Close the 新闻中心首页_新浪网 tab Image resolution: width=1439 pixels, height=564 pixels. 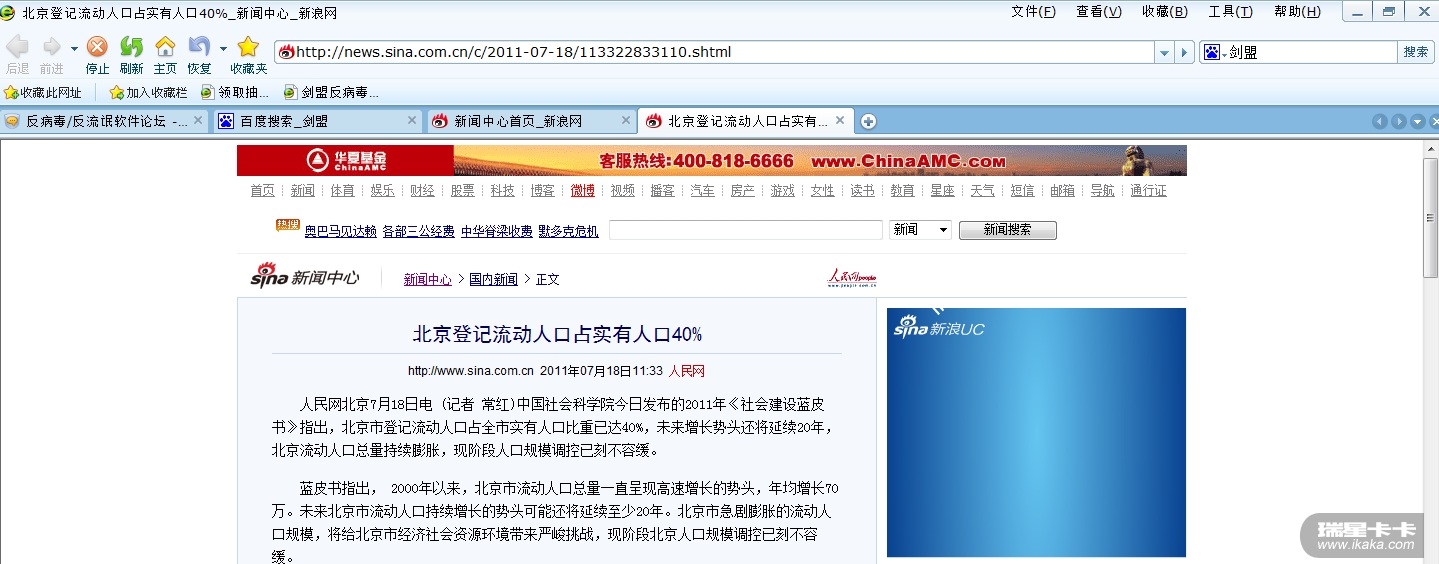point(626,120)
